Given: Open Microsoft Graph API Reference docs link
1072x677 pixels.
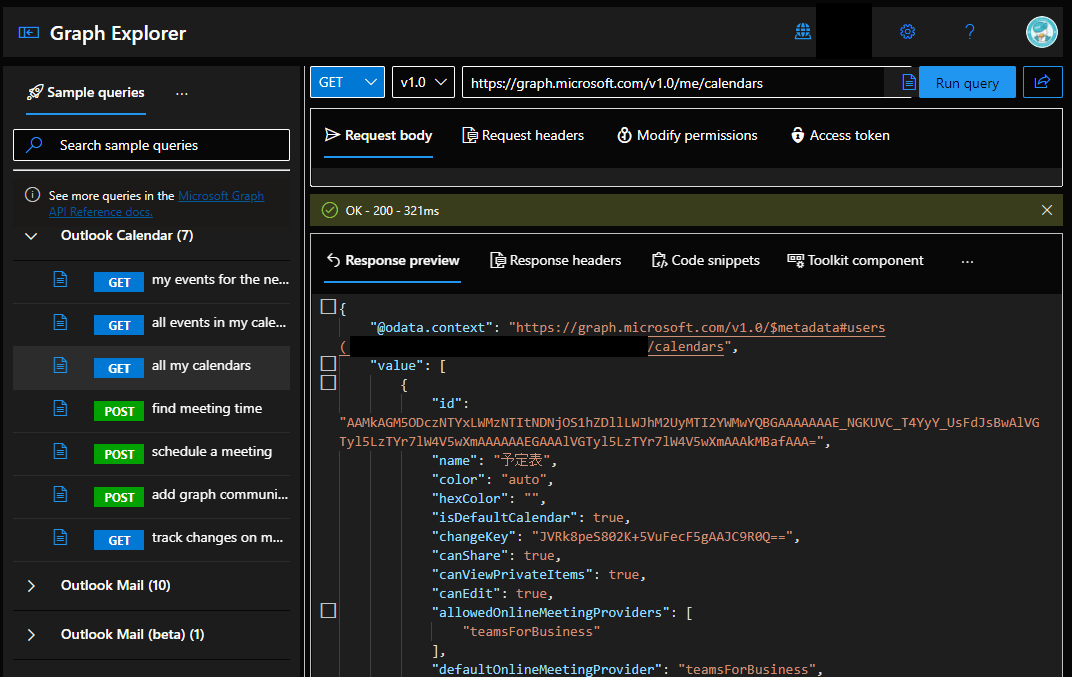Looking at the screenshot, I should (x=156, y=204).
